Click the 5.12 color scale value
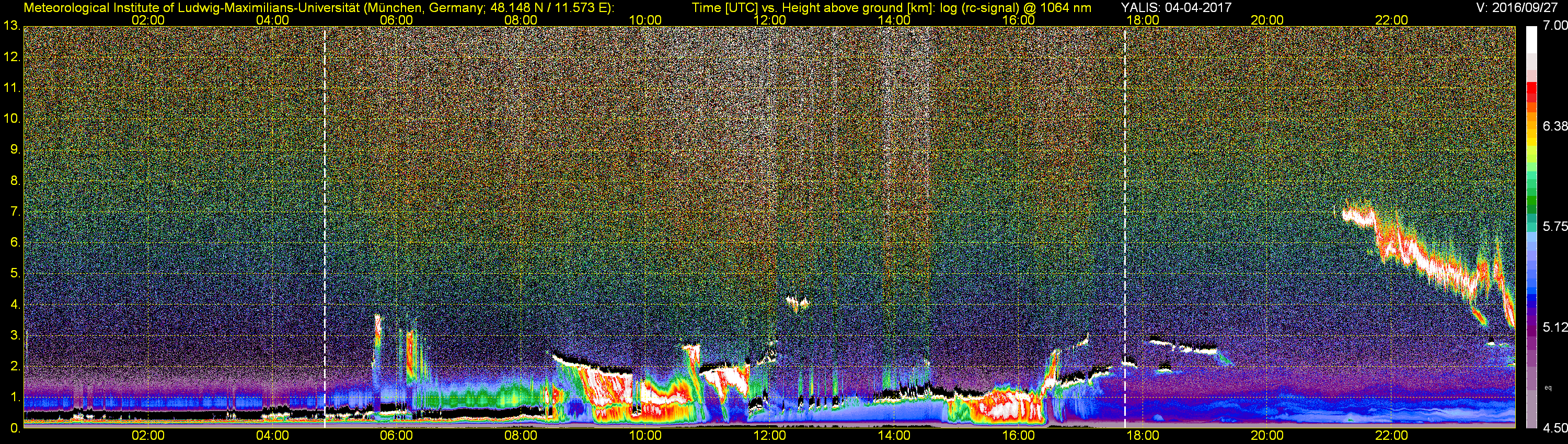 pyautogui.click(x=1554, y=327)
